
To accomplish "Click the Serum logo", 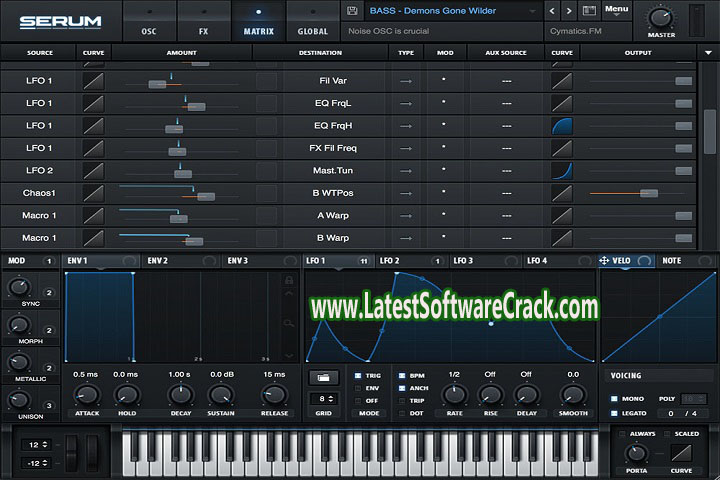I will tap(60, 22).
